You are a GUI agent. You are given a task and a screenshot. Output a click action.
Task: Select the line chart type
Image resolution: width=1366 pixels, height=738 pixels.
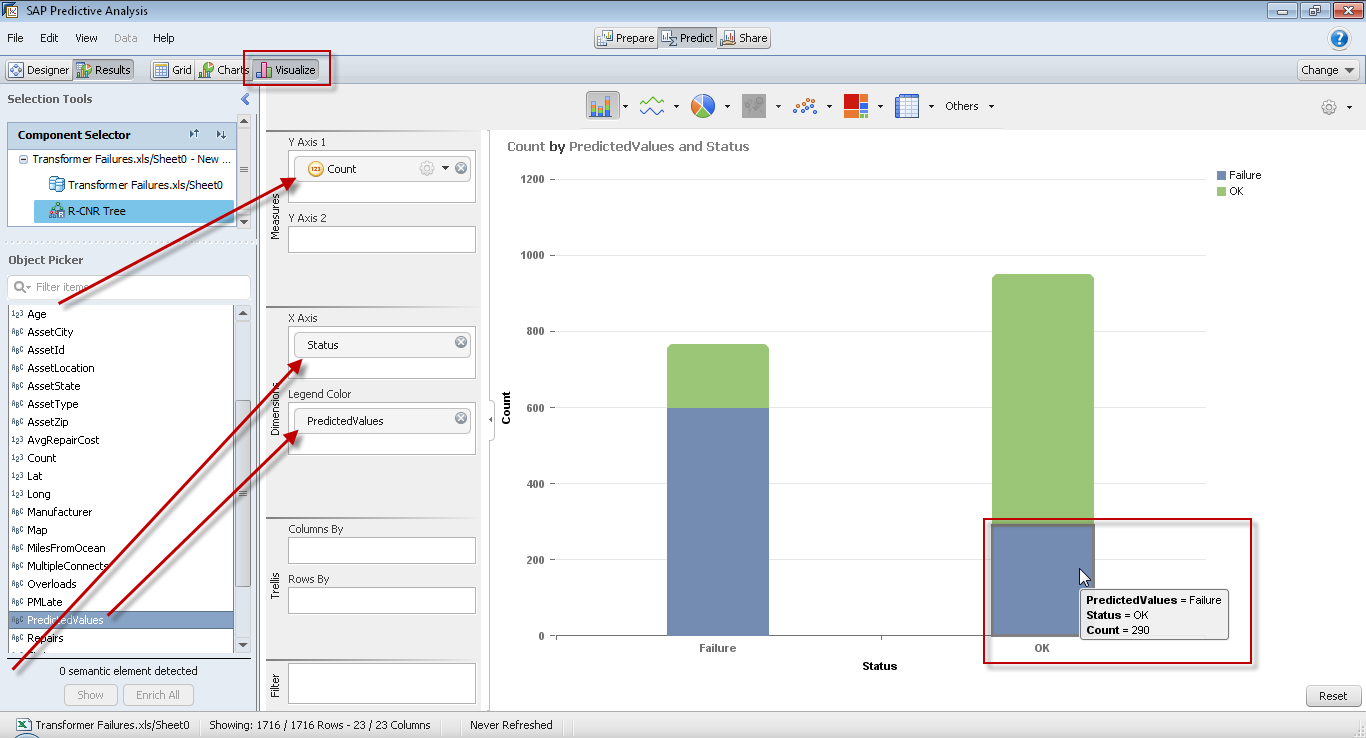click(x=653, y=106)
